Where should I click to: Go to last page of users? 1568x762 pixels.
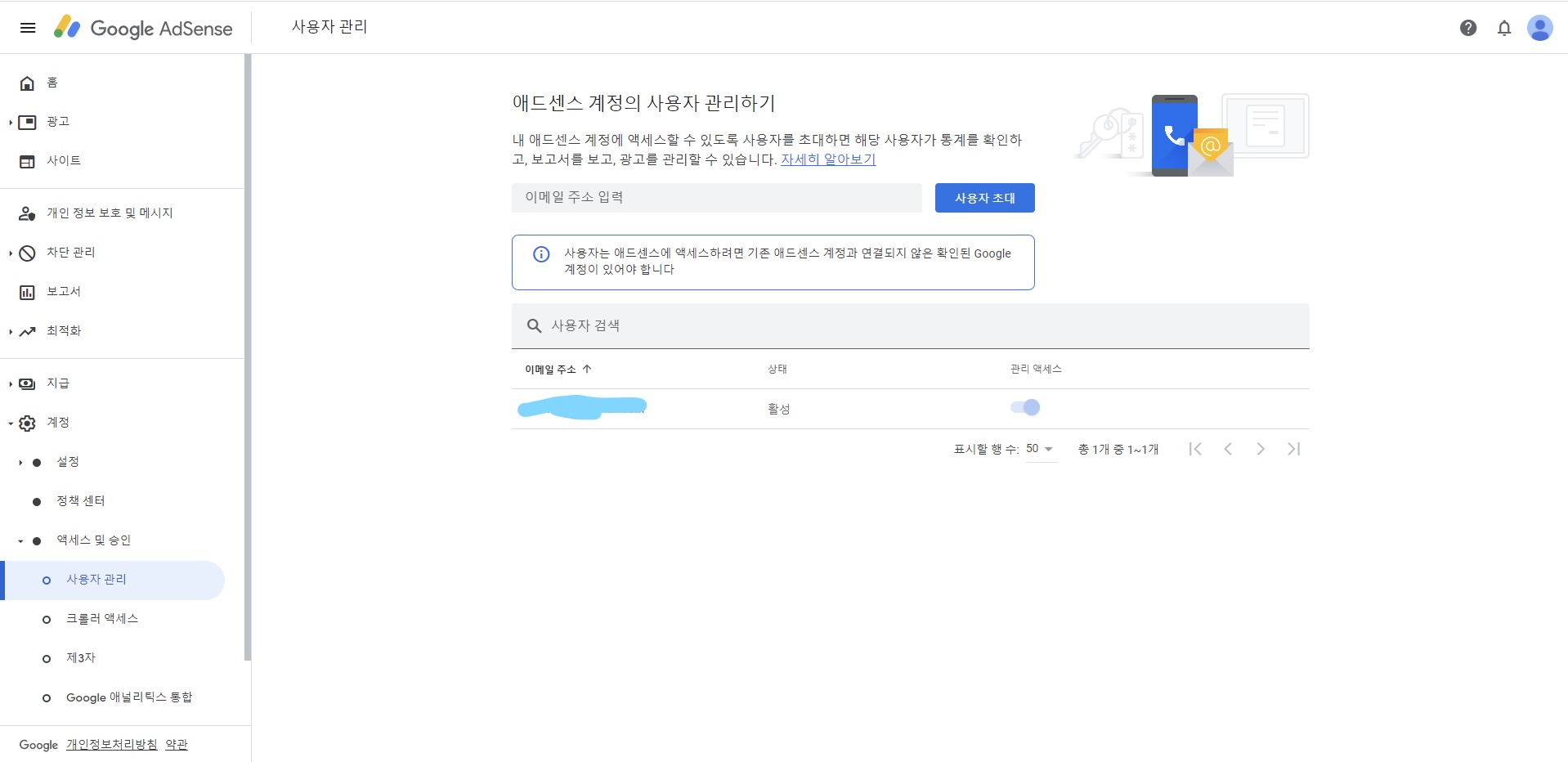tap(1293, 449)
